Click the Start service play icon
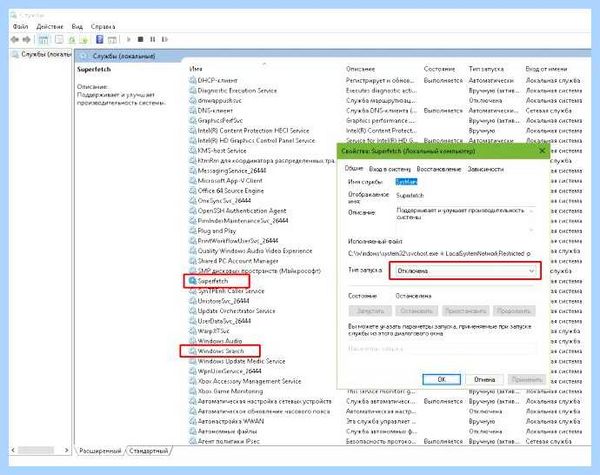Screen dimensions: 600x475 (129, 39)
